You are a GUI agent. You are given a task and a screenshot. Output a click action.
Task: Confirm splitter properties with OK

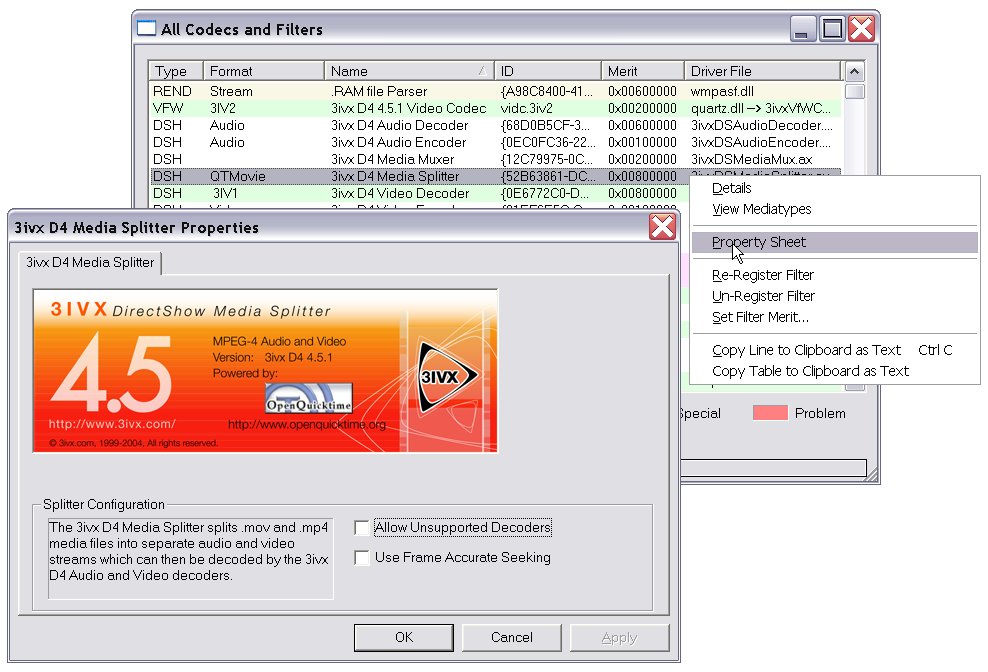click(x=404, y=637)
